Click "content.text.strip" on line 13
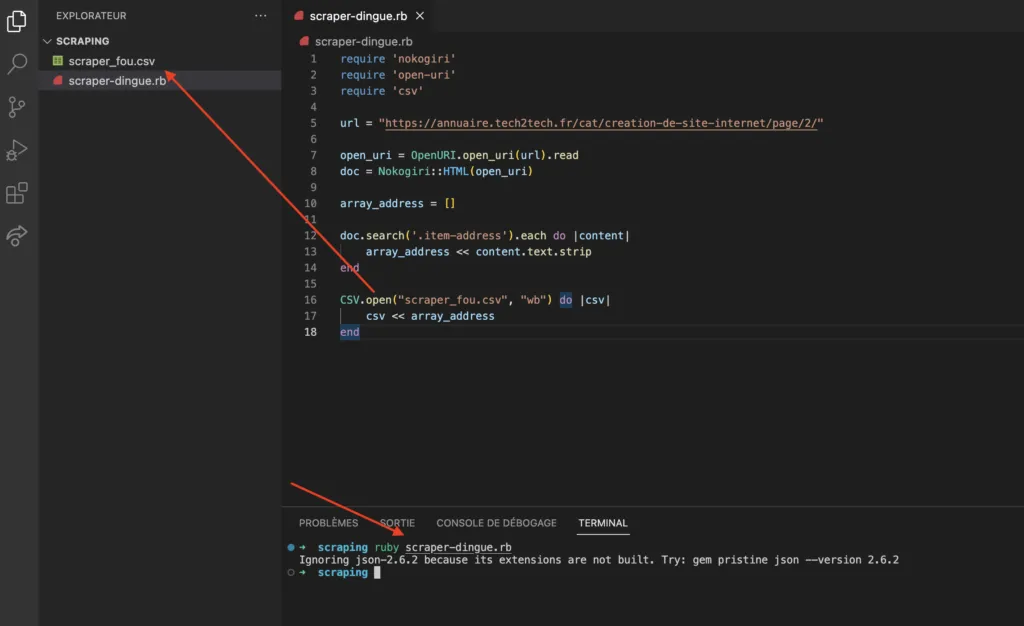 [x=534, y=251]
